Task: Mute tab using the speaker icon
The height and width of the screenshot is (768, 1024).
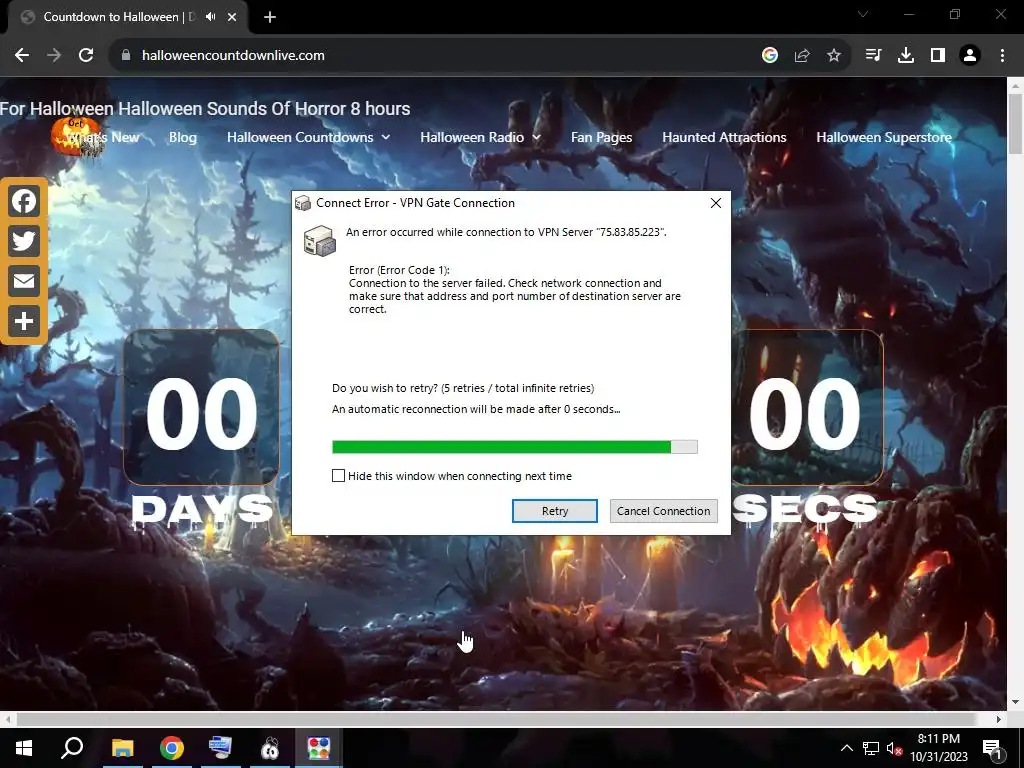Action: pos(210,17)
